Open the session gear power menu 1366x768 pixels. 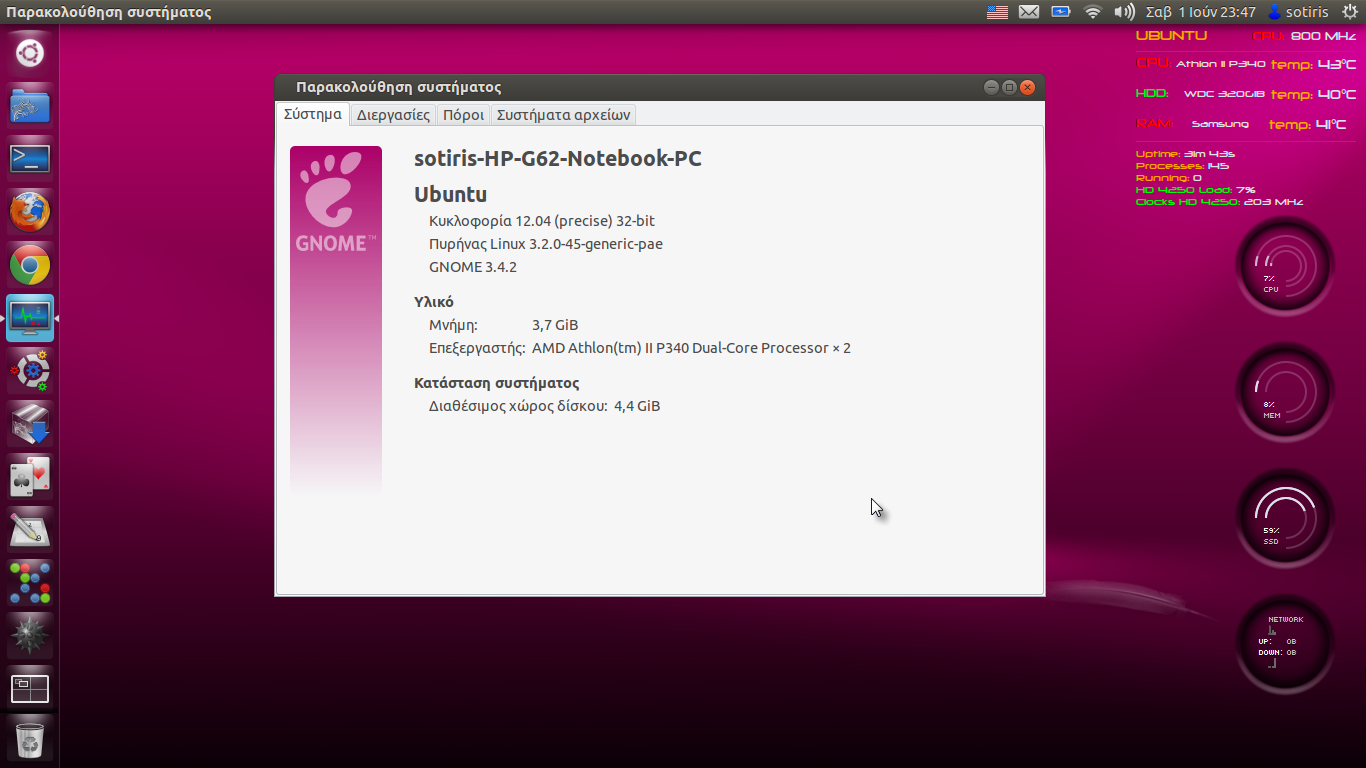(1349, 12)
